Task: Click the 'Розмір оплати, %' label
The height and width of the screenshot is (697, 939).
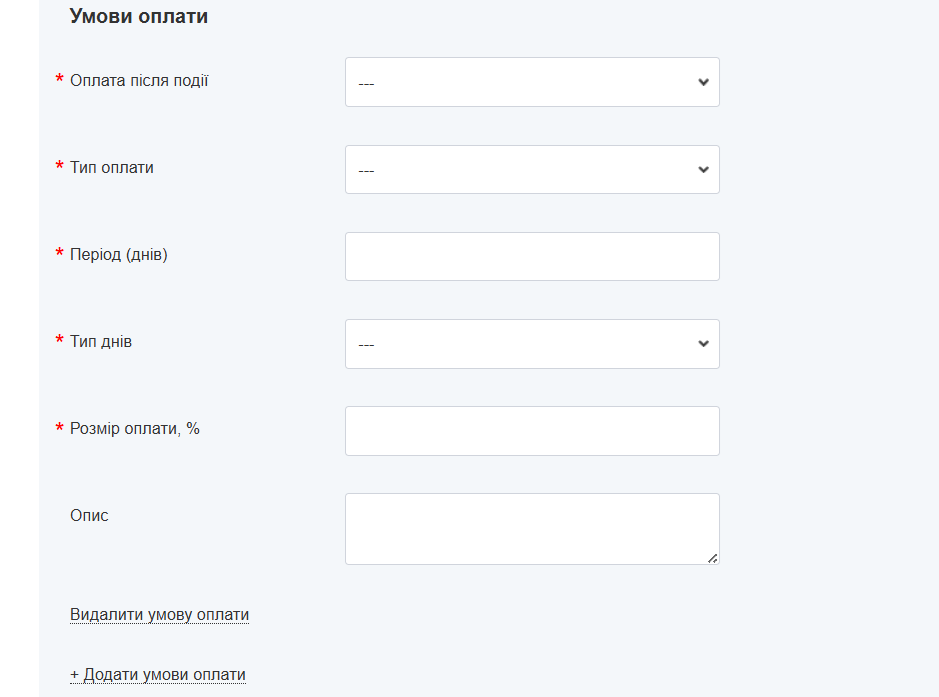Action: [135, 429]
